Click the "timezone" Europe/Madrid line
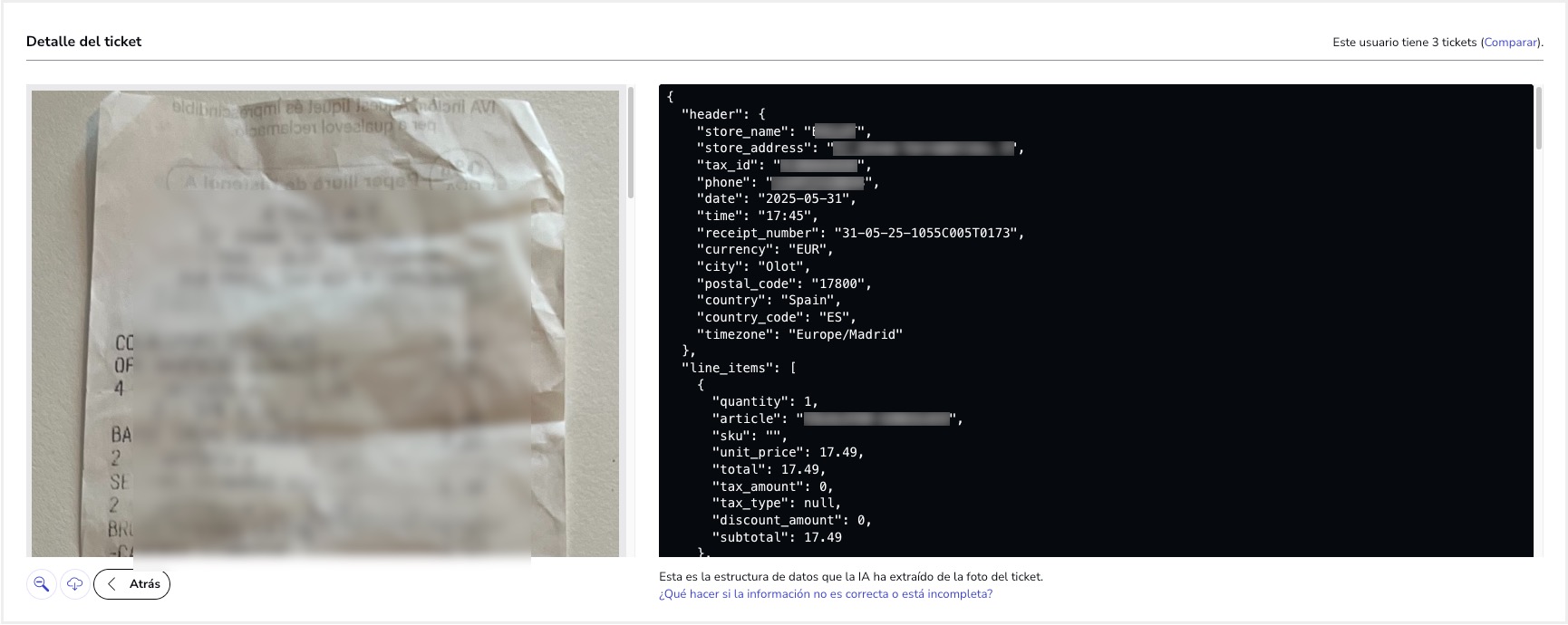Viewport: 1568px width, 625px height. tap(799, 334)
